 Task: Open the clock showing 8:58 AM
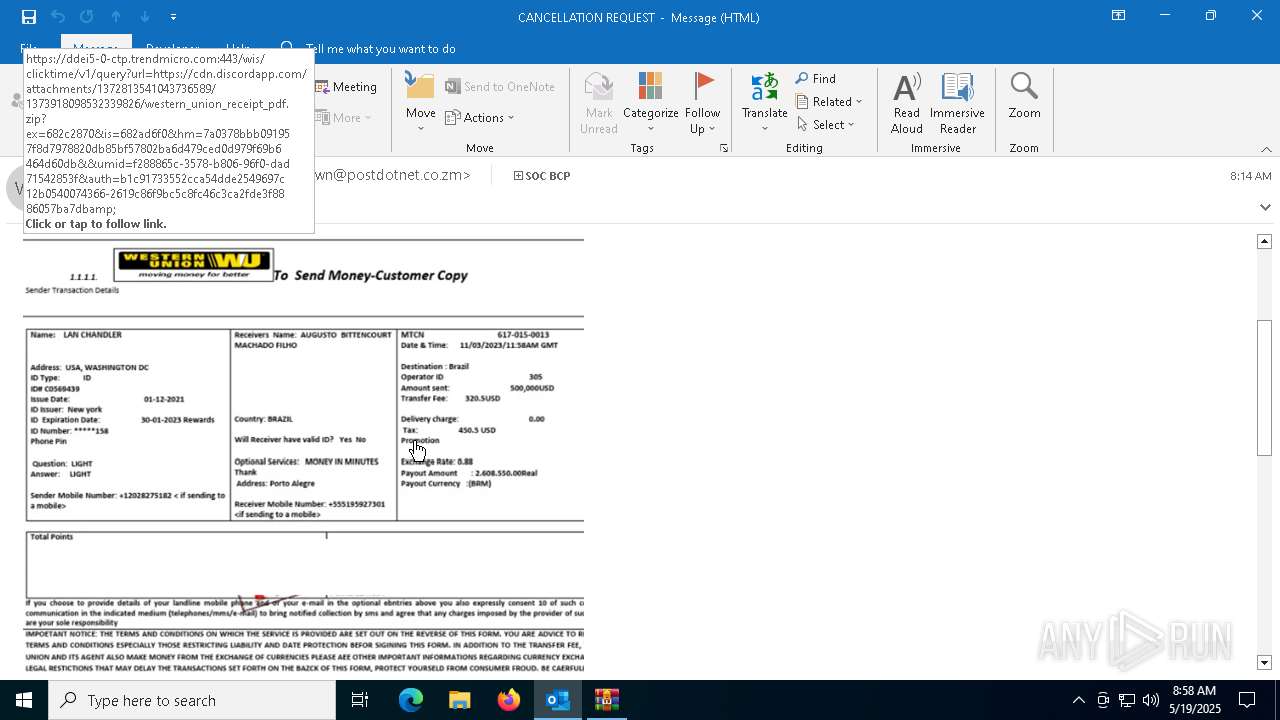pyautogui.click(x=1194, y=700)
